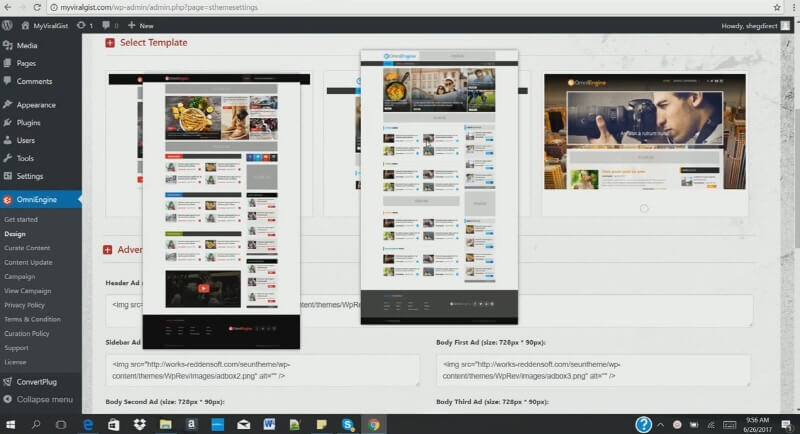Show hidden system tray icons
The image size is (800, 434).
pyautogui.click(x=660, y=425)
